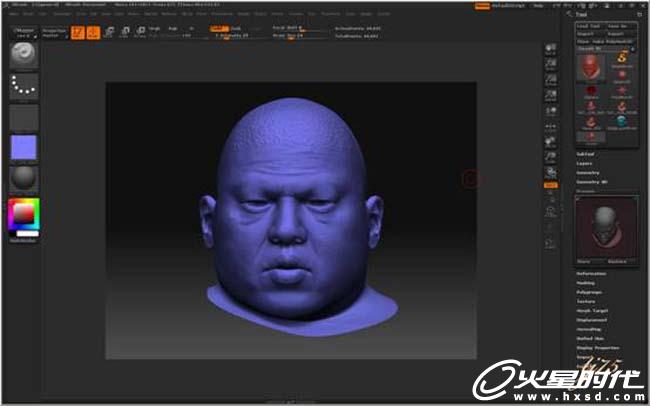This screenshot has height=406, width=650.
Task: Click Clone Make PolyMesh3D button
Action: [606, 41]
